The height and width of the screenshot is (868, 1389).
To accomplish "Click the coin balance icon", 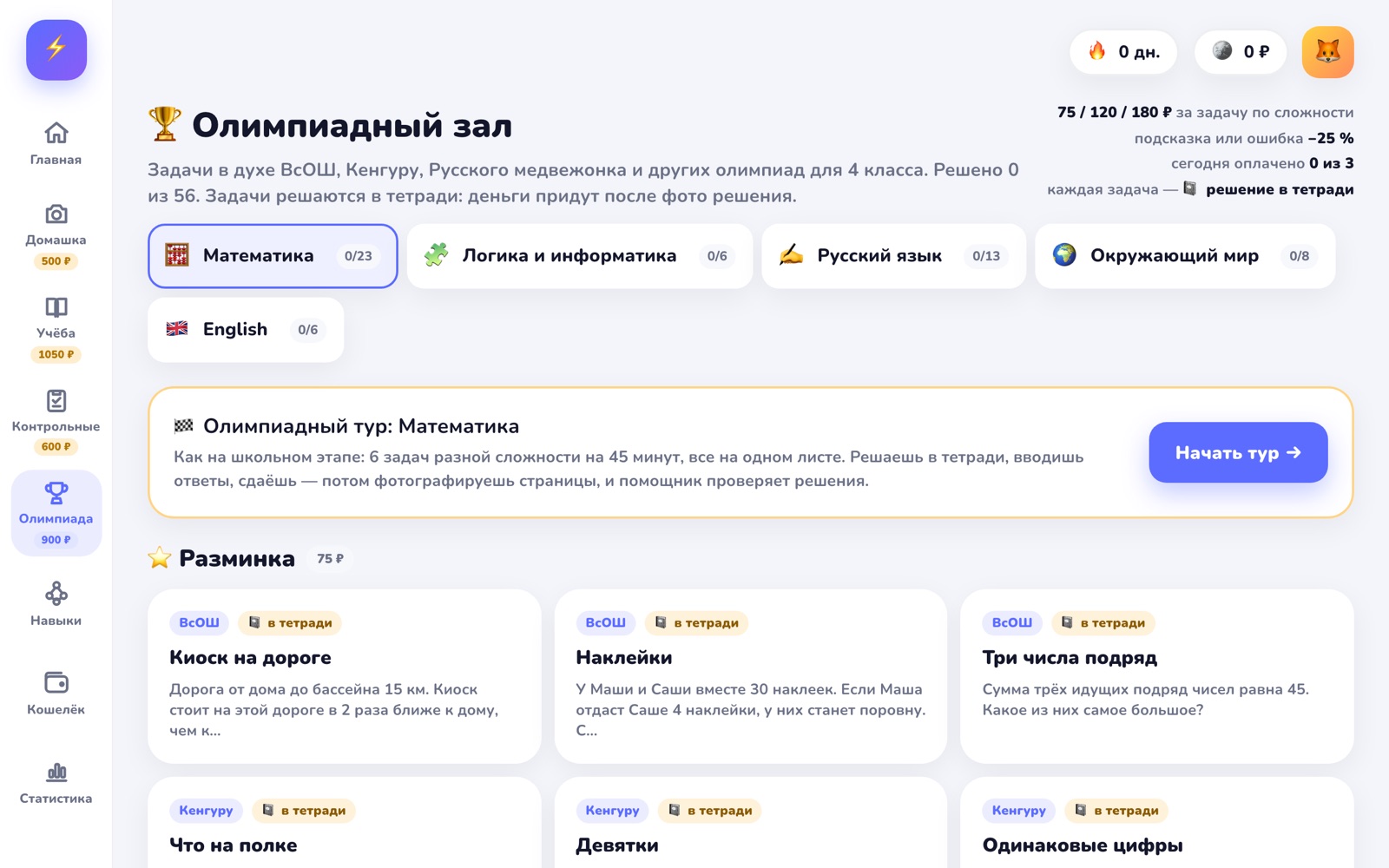I will 1222,51.
